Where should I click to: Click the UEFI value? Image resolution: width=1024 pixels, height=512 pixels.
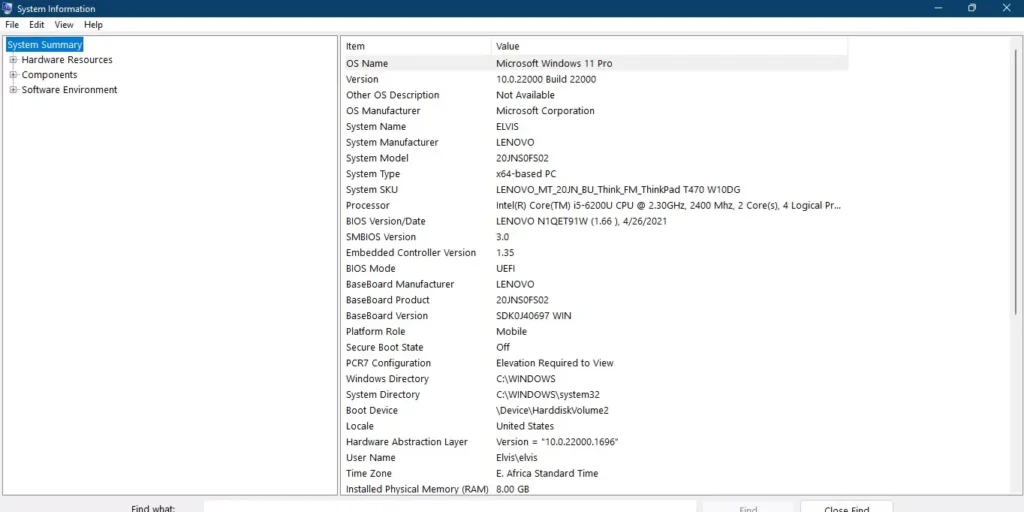tap(505, 268)
